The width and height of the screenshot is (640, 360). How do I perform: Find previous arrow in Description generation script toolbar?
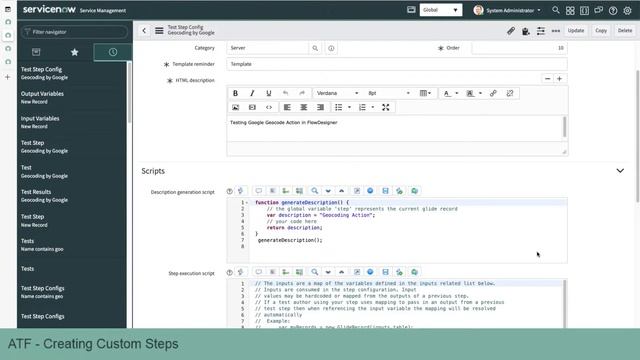point(342,191)
